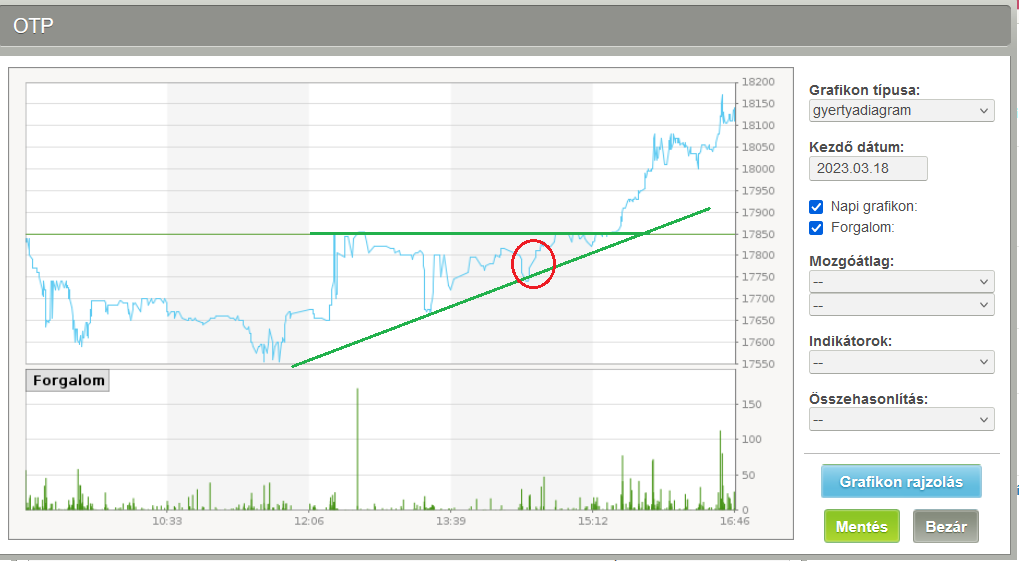Select the tallest green volume bar

point(357,450)
